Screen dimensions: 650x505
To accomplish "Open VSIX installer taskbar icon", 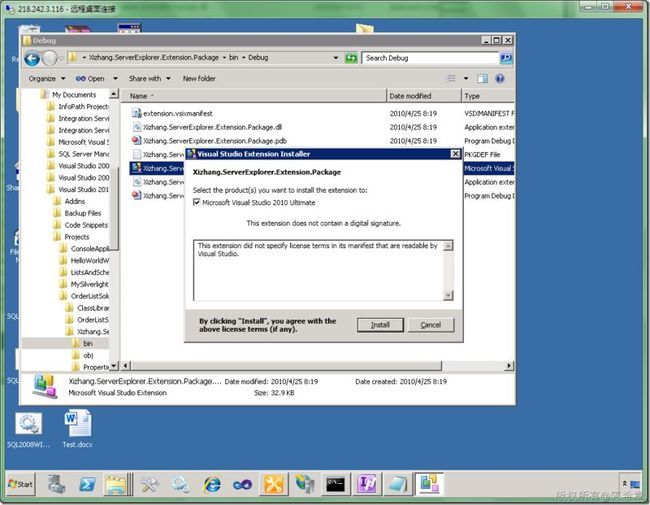I will pos(429,484).
